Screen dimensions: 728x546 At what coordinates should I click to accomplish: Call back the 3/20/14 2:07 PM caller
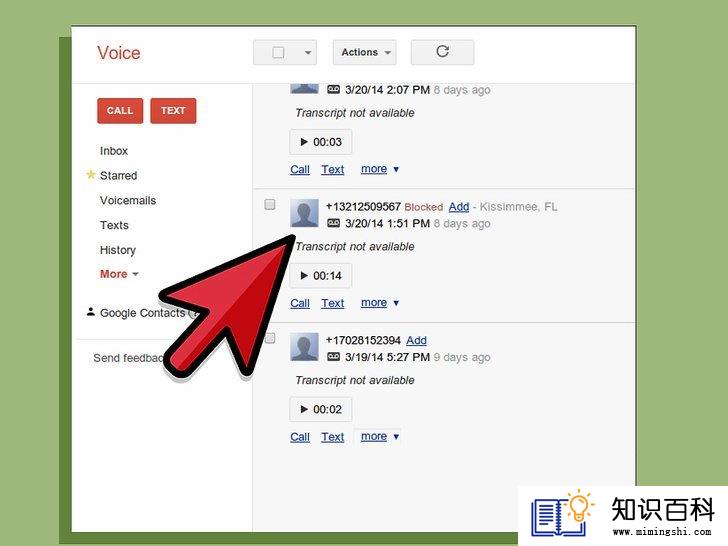click(x=300, y=169)
